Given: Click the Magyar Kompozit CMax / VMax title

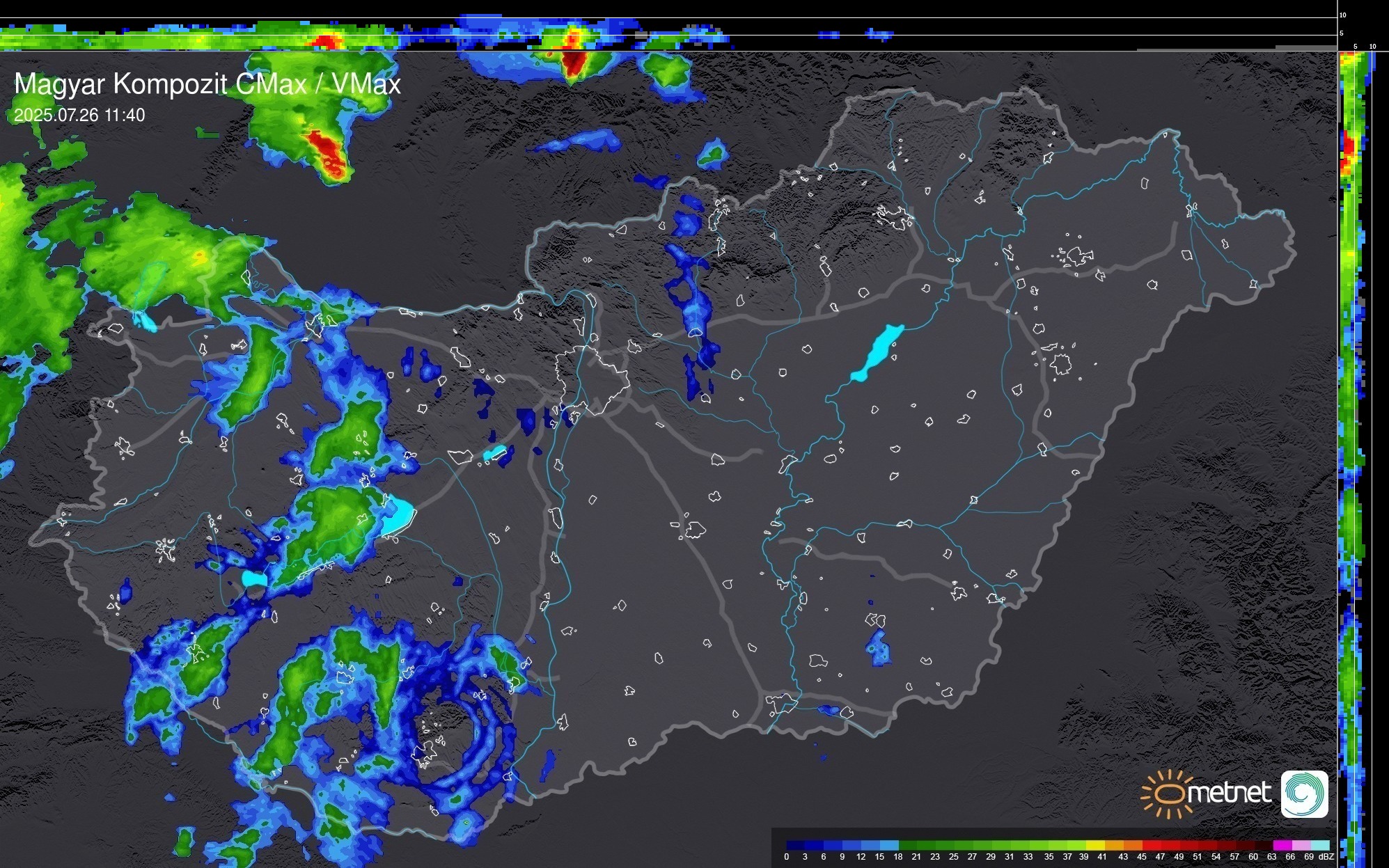Looking at the screenshot, I should point(207,84).
